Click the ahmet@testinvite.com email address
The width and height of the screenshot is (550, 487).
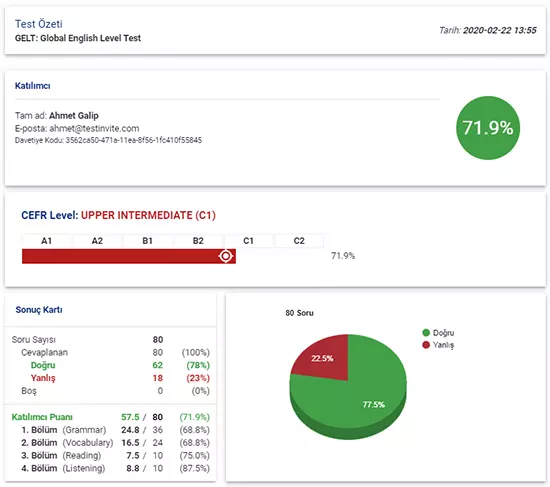pos(94,128)
